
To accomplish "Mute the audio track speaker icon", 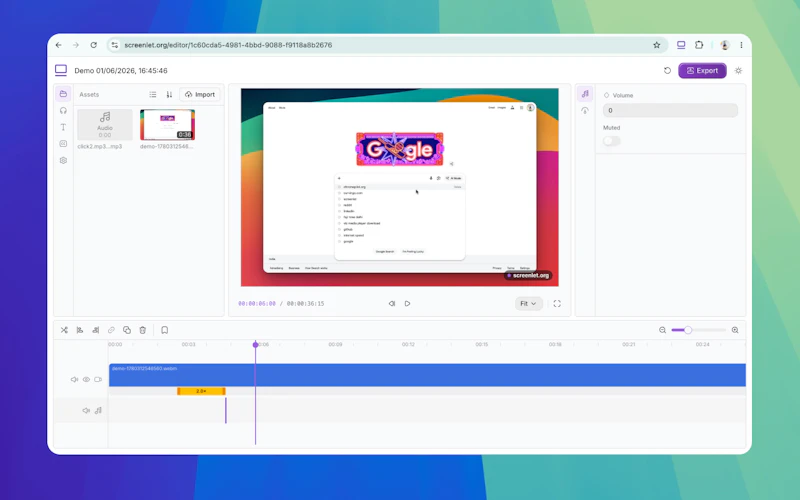I will click(x=86, y=410).
